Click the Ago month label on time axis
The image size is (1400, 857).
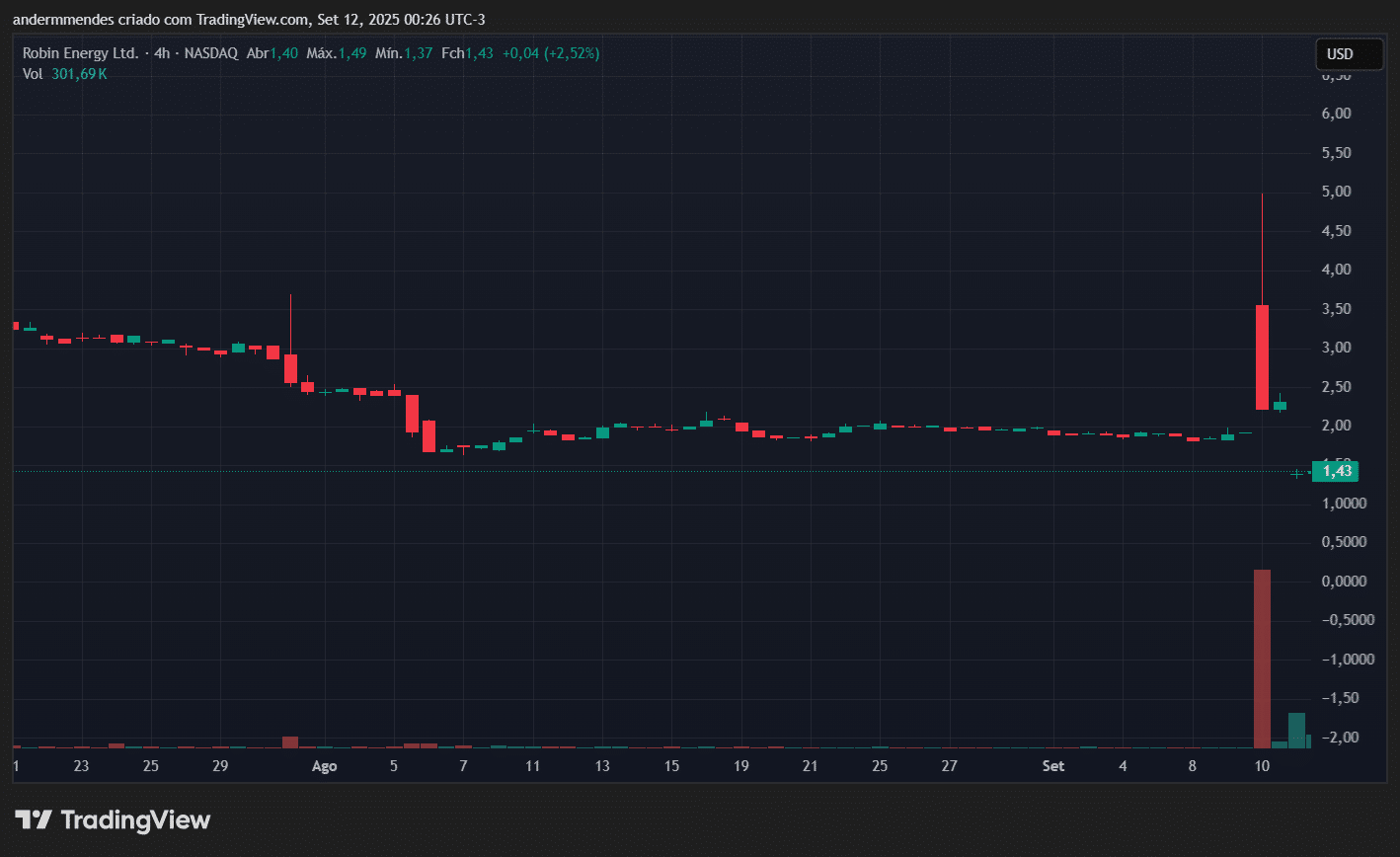324,766
